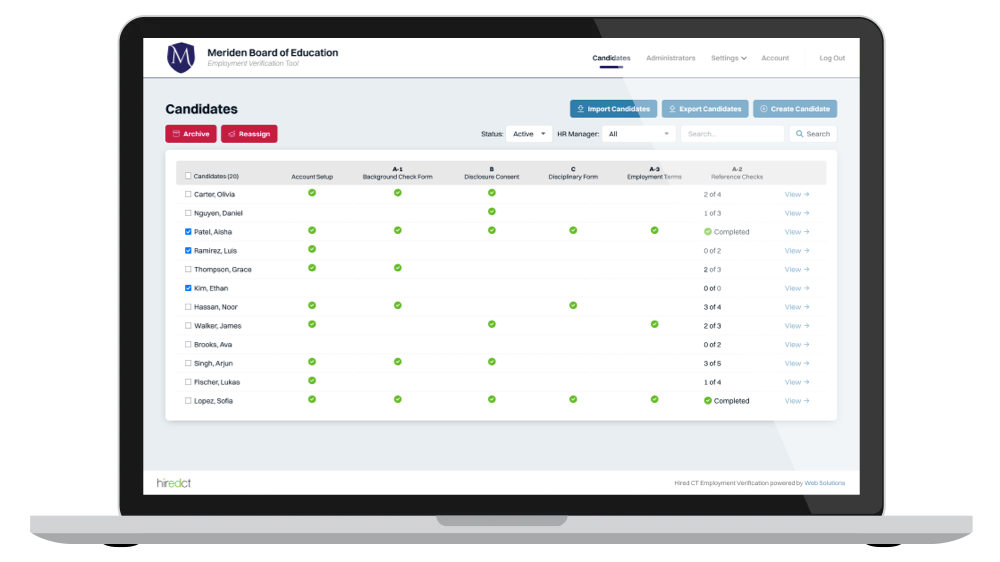Check the box for Lopez, Sofia

pos(188,401)
